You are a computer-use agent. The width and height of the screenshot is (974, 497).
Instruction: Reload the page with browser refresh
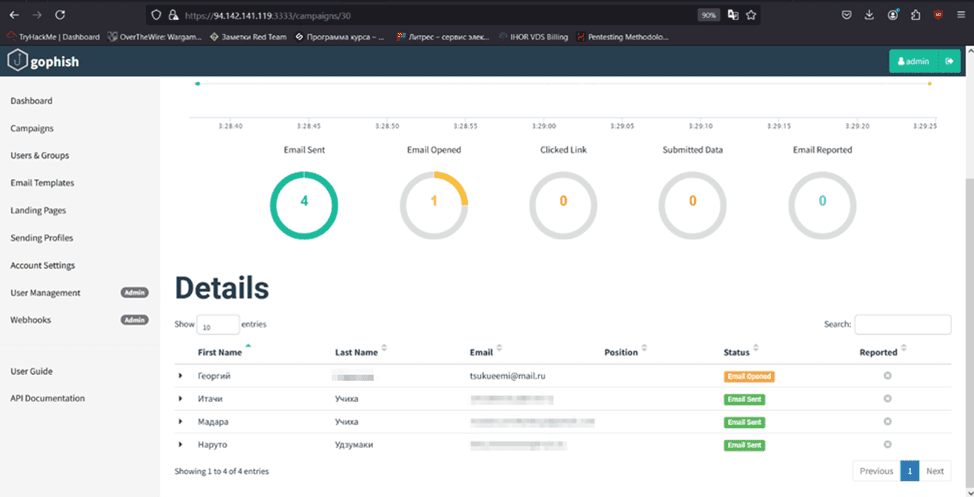60,15
